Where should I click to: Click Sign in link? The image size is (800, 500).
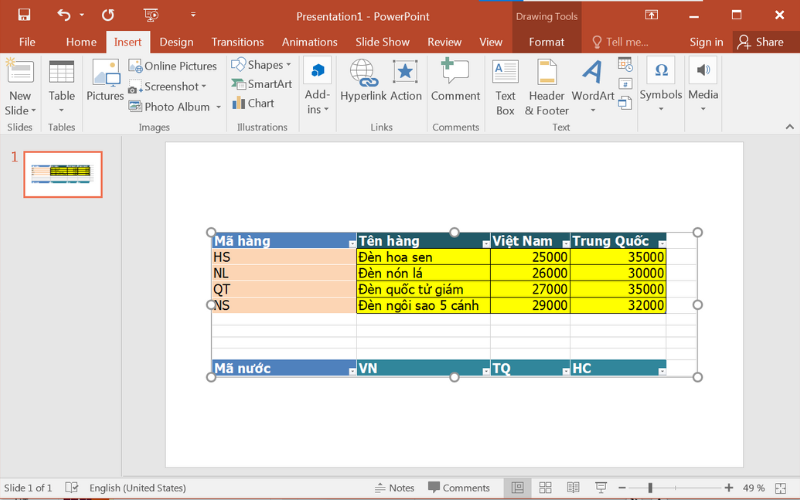706,42
